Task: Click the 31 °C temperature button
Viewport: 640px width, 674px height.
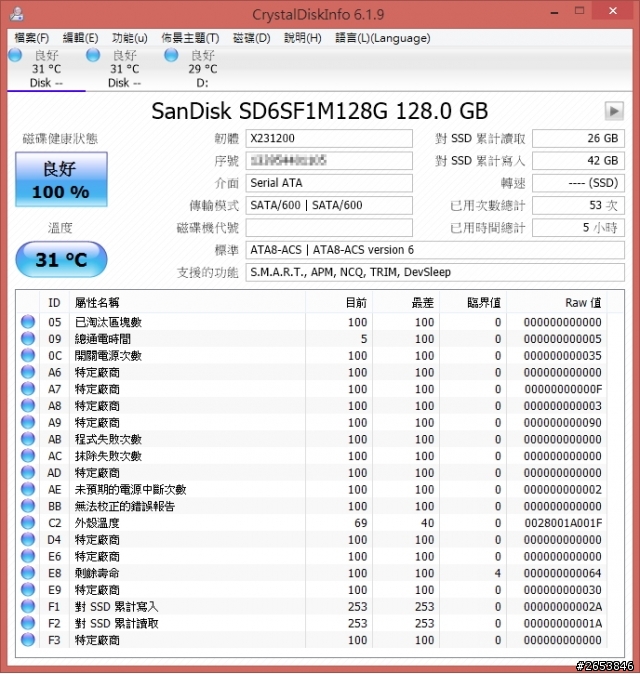Action: (x=61, y=259)
